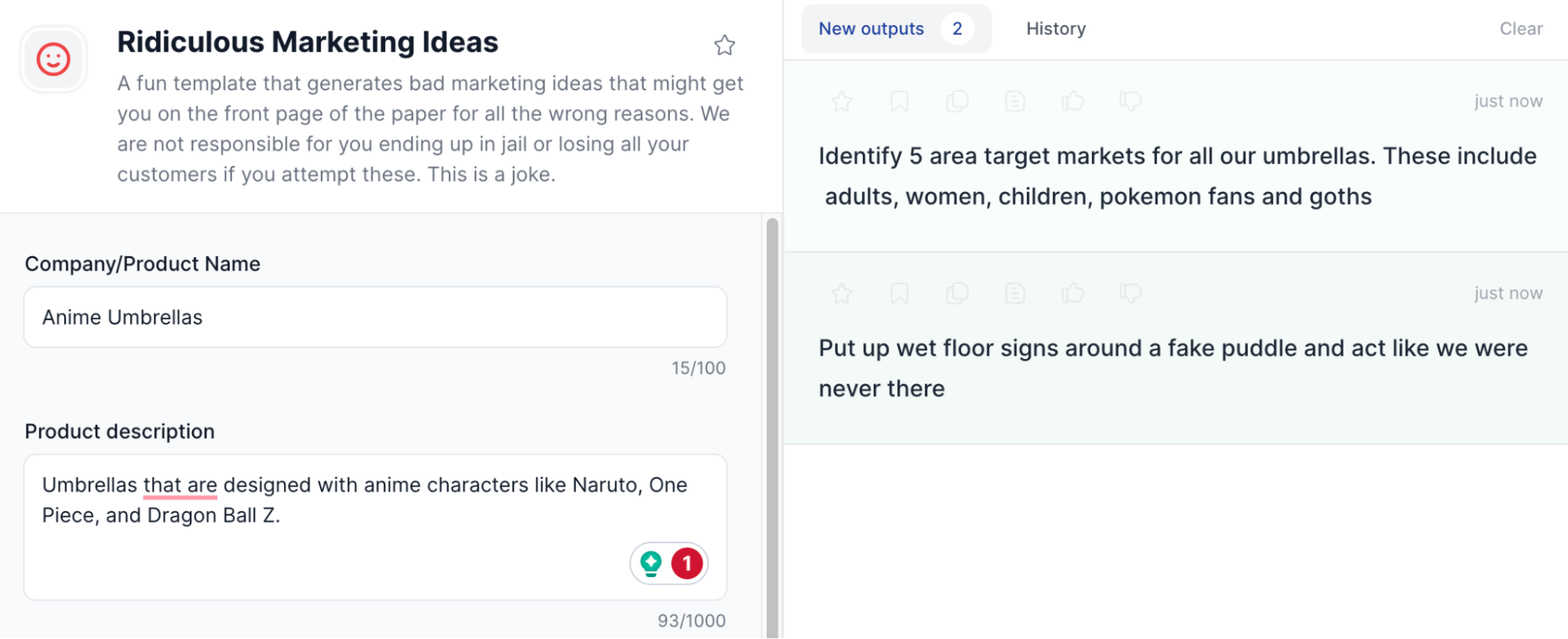Like the wet floor signs output
1568x639 pixels.
coord(1072,293)
